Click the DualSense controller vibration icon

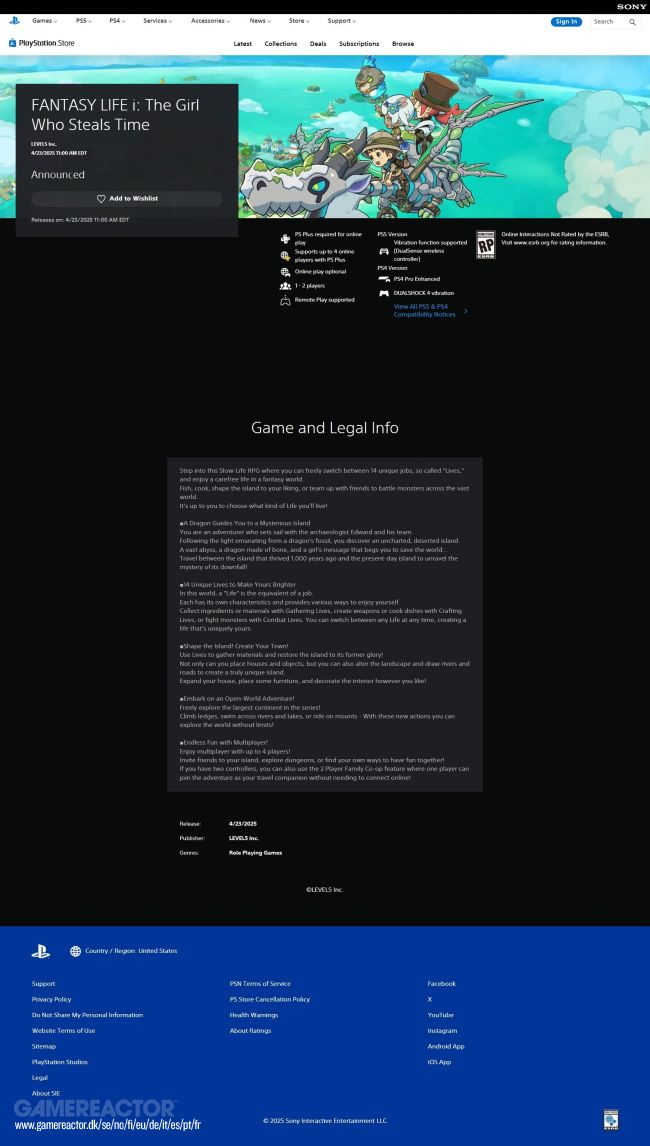(x=383, y=250)
